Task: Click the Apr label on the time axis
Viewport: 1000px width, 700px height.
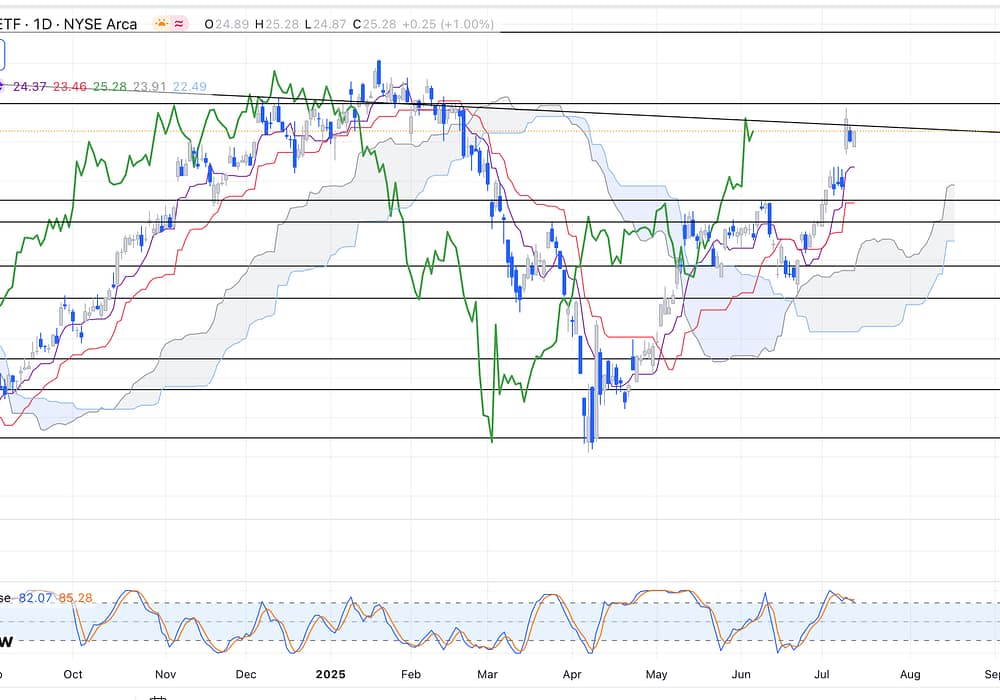Action: 572,674
